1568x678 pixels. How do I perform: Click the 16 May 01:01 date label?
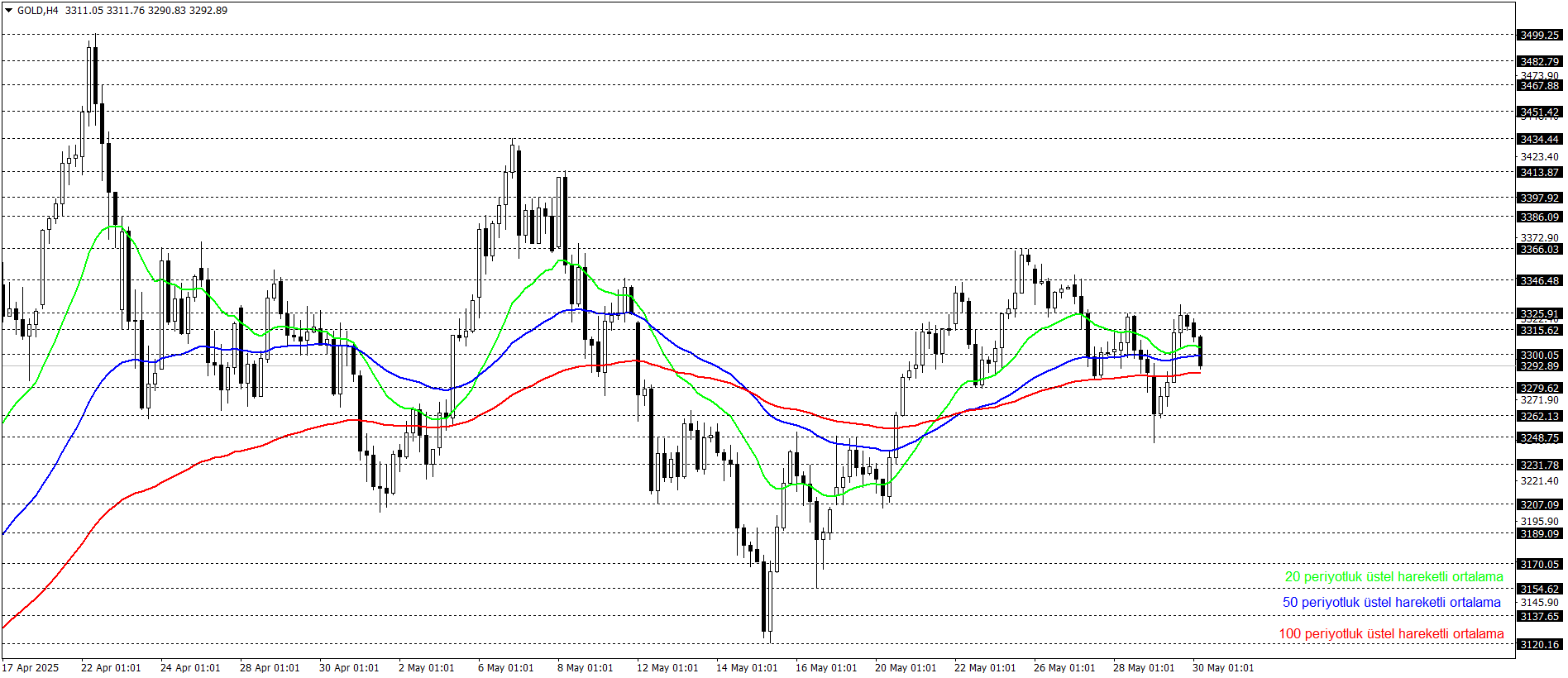826,668
